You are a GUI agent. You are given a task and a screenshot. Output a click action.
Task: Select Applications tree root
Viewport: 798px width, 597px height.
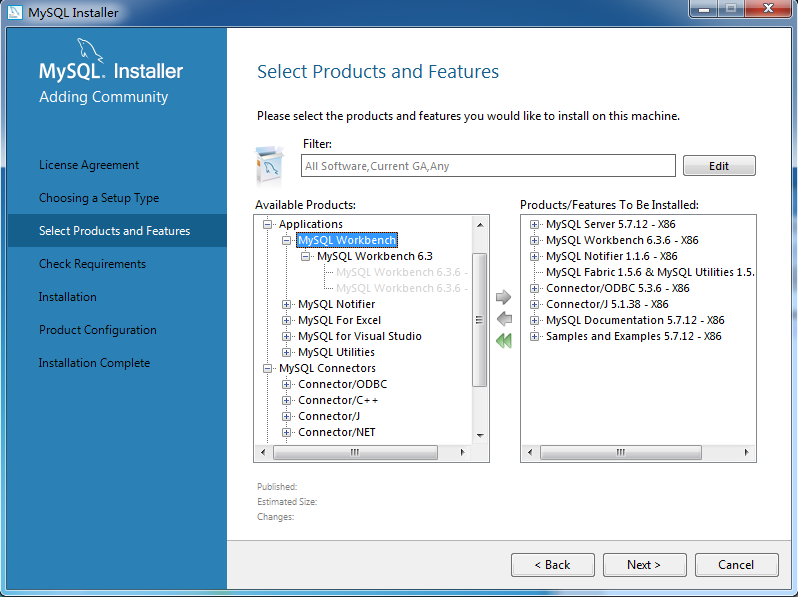click(x=310, y=224)
